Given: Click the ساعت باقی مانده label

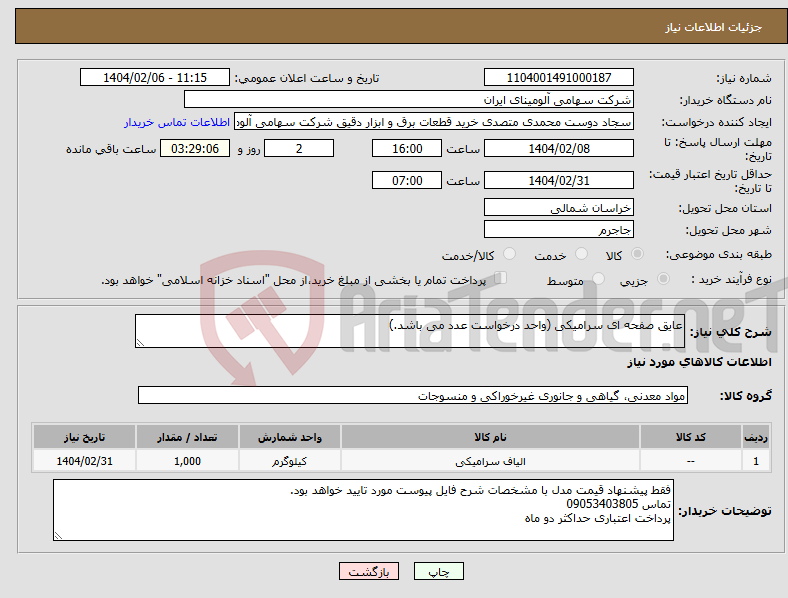Looking at the screenshot, I should coord(111,149).
